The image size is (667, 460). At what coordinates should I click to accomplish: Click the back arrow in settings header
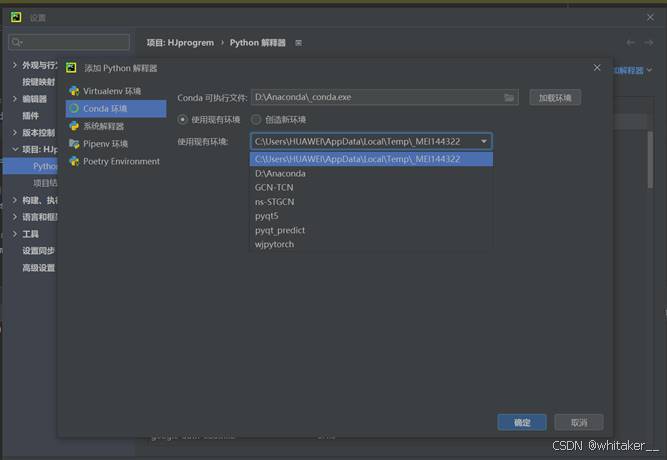[630, 43]
